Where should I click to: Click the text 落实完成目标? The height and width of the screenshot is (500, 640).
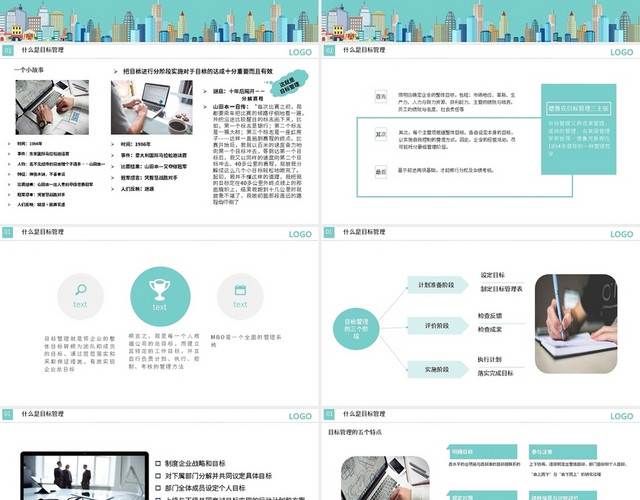pyautogui.click(x=496, y=373)
